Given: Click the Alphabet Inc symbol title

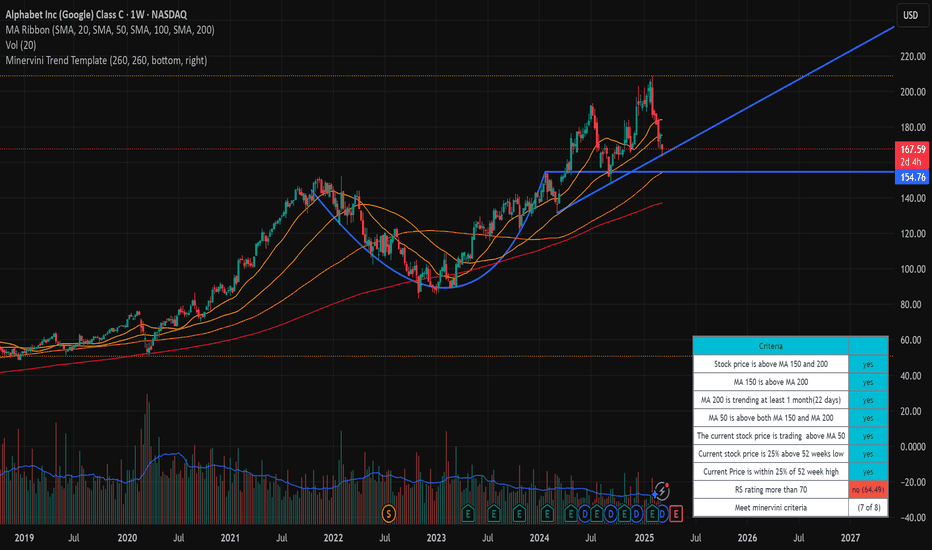Looking at the screenshot, I should [x=96, y=14].
